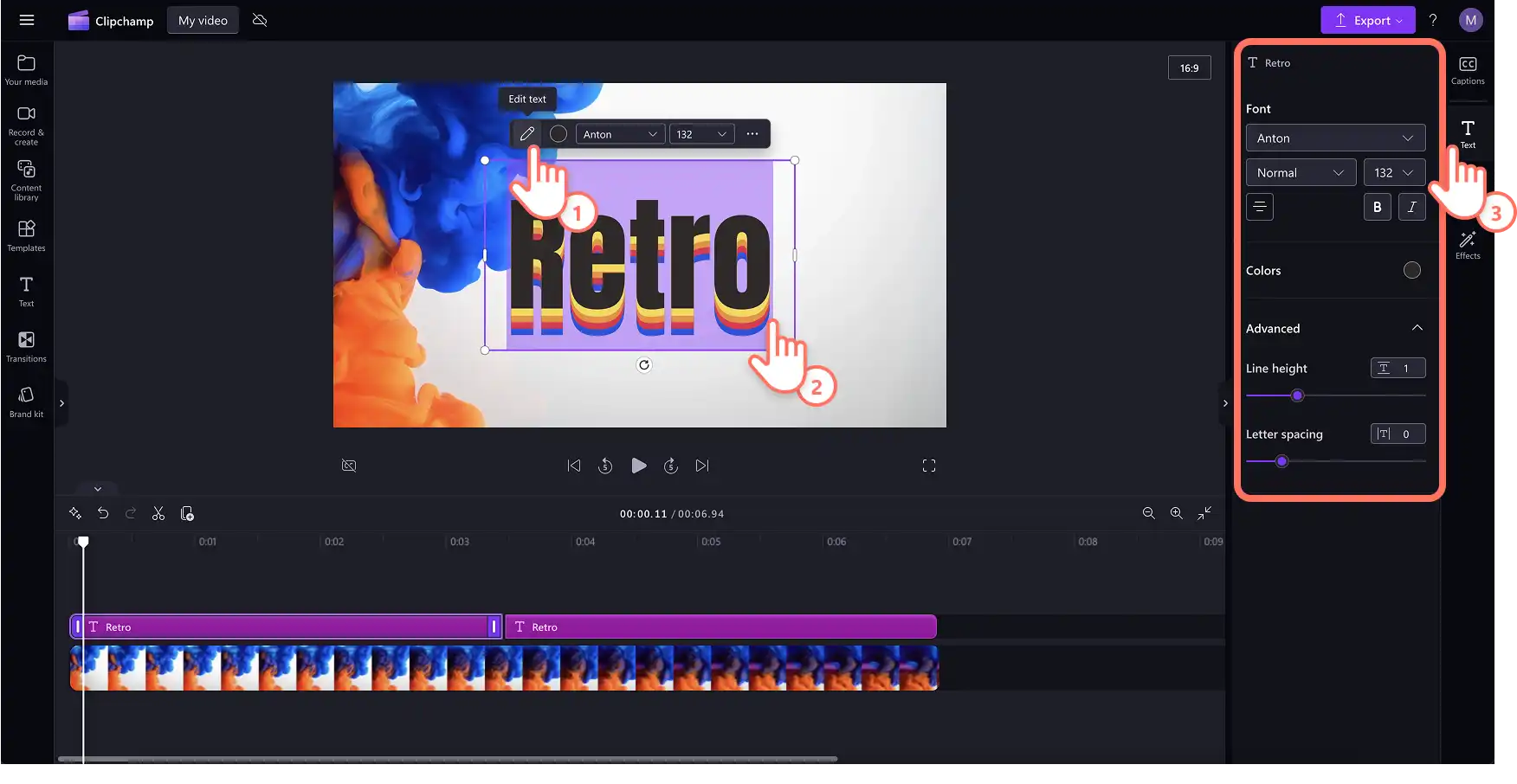Redo last action
Screen dimensions: 1517x784
(x=131, y=513)
